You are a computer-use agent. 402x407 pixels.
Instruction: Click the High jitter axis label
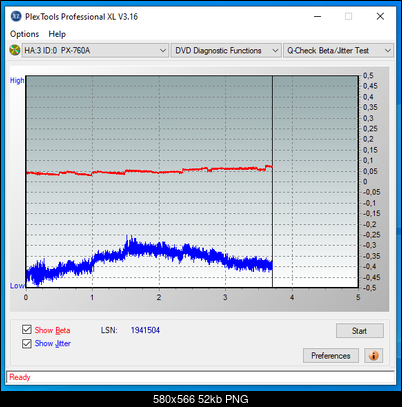point(17,80)
